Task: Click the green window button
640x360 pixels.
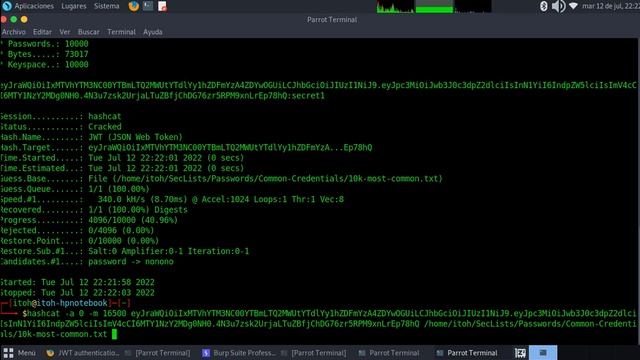Action: [x=13, y=19]
